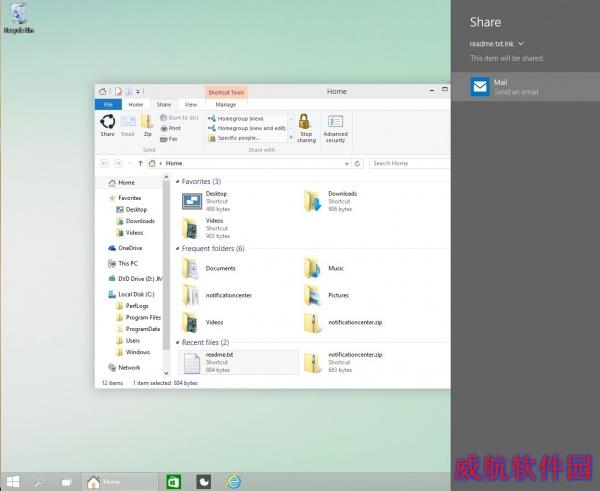The width and height of the screenshot is (600, 491).
Task: Click navigation pane scrollbar down arrow
Action: 166,373
